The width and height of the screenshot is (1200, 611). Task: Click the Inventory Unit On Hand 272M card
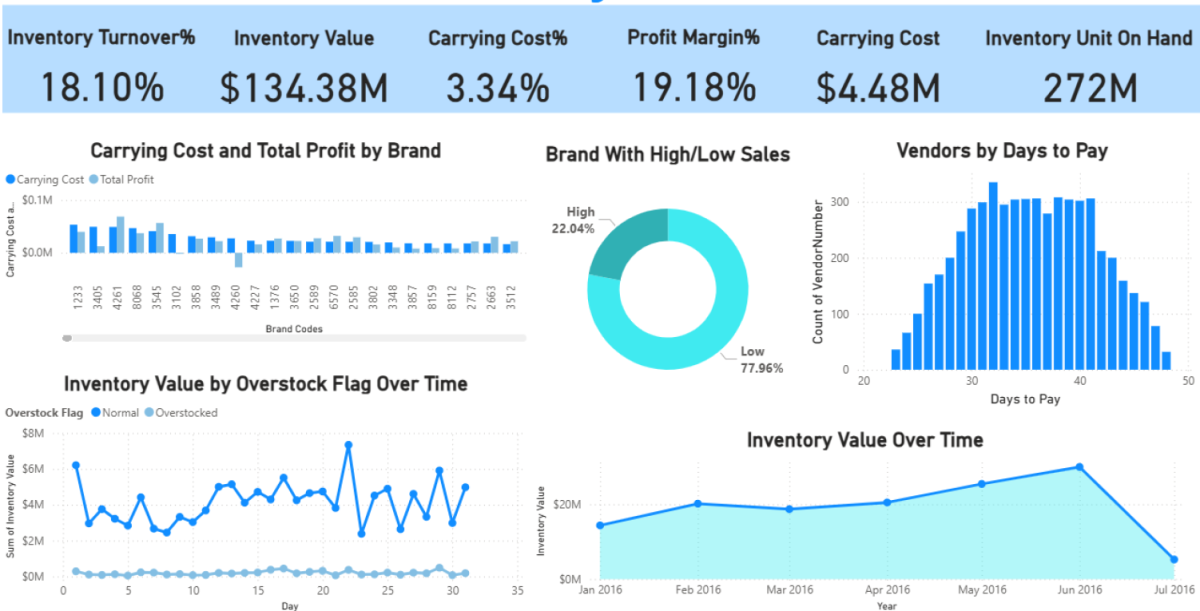coord(1089,88)
